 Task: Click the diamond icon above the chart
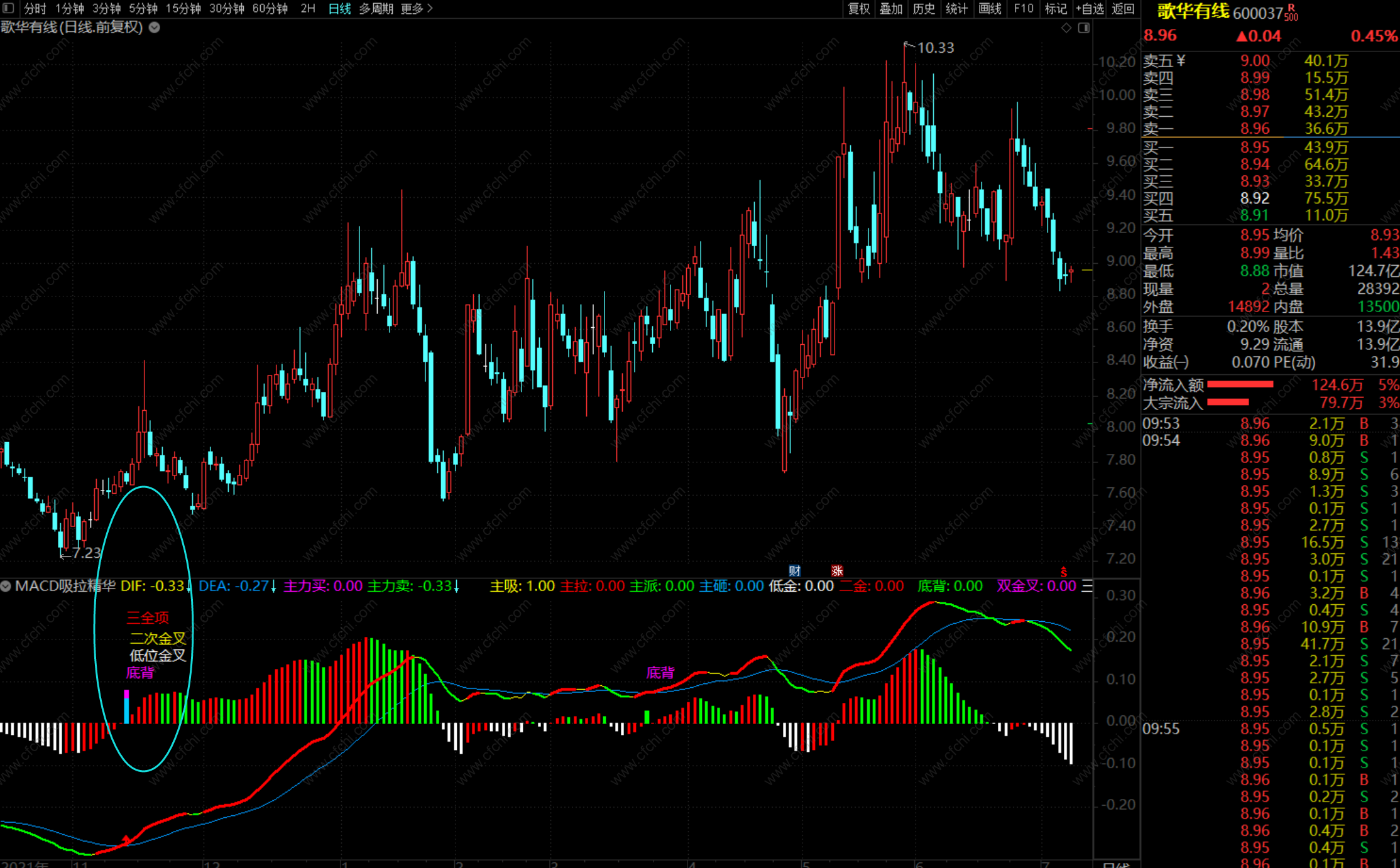point(1066,28)
